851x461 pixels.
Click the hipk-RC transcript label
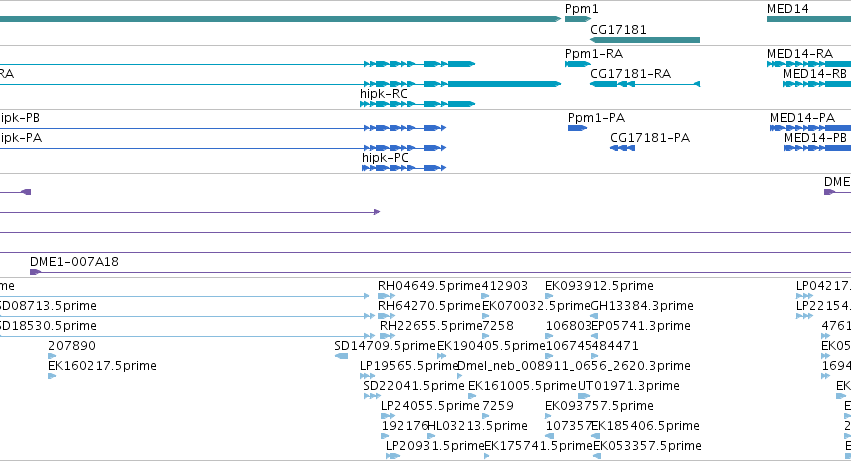coord(384,94)
